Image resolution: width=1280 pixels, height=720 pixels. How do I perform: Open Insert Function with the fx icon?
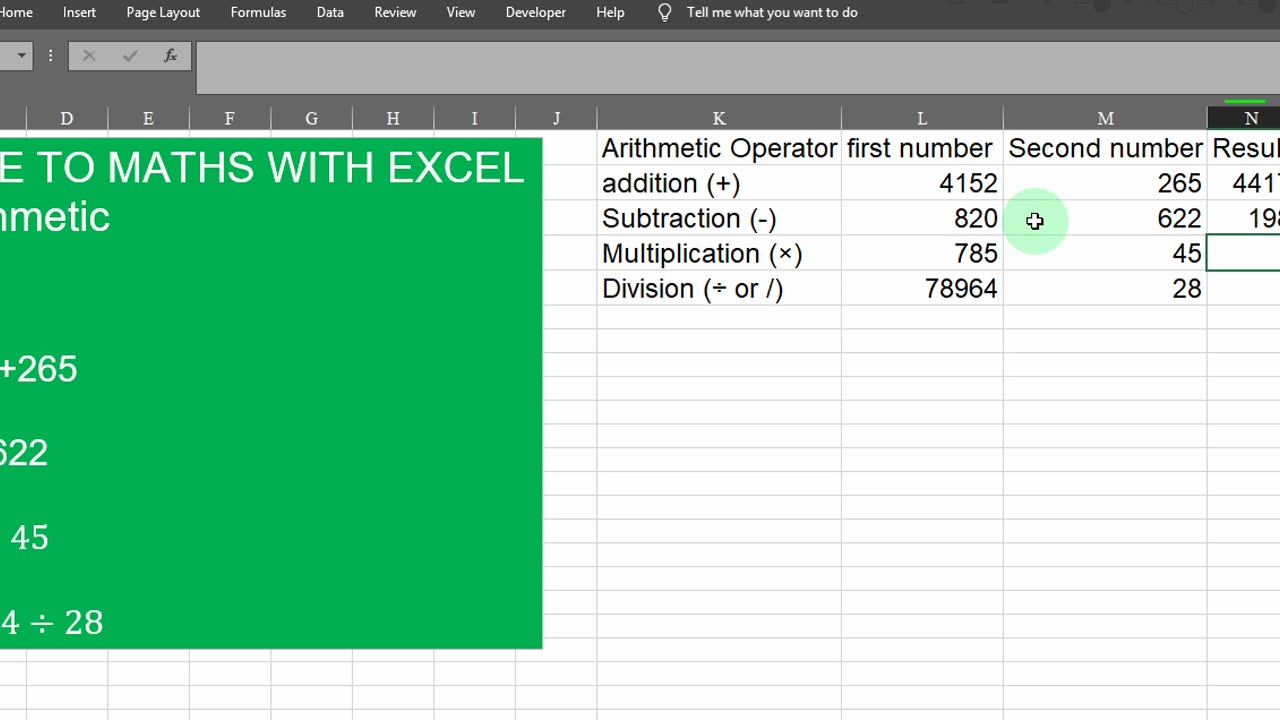171,56
